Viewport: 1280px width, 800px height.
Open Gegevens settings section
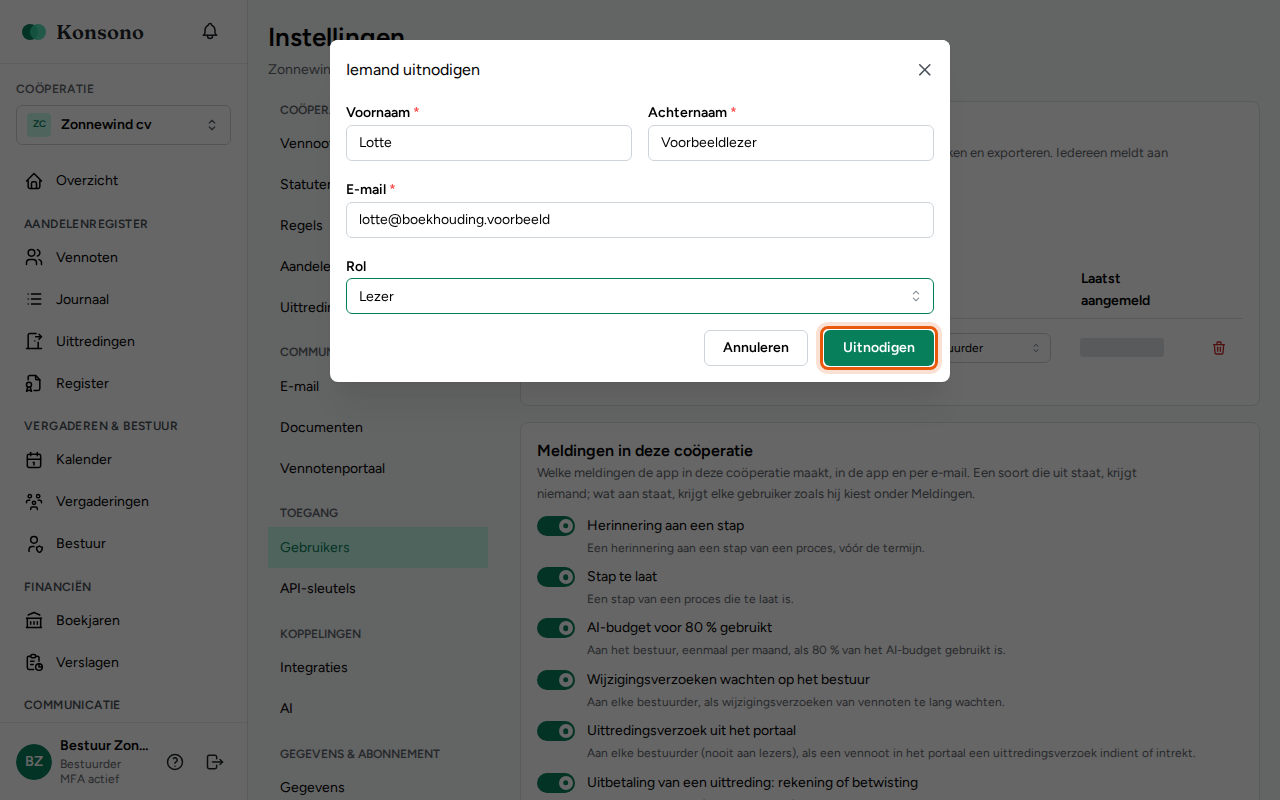coord(378,788)
